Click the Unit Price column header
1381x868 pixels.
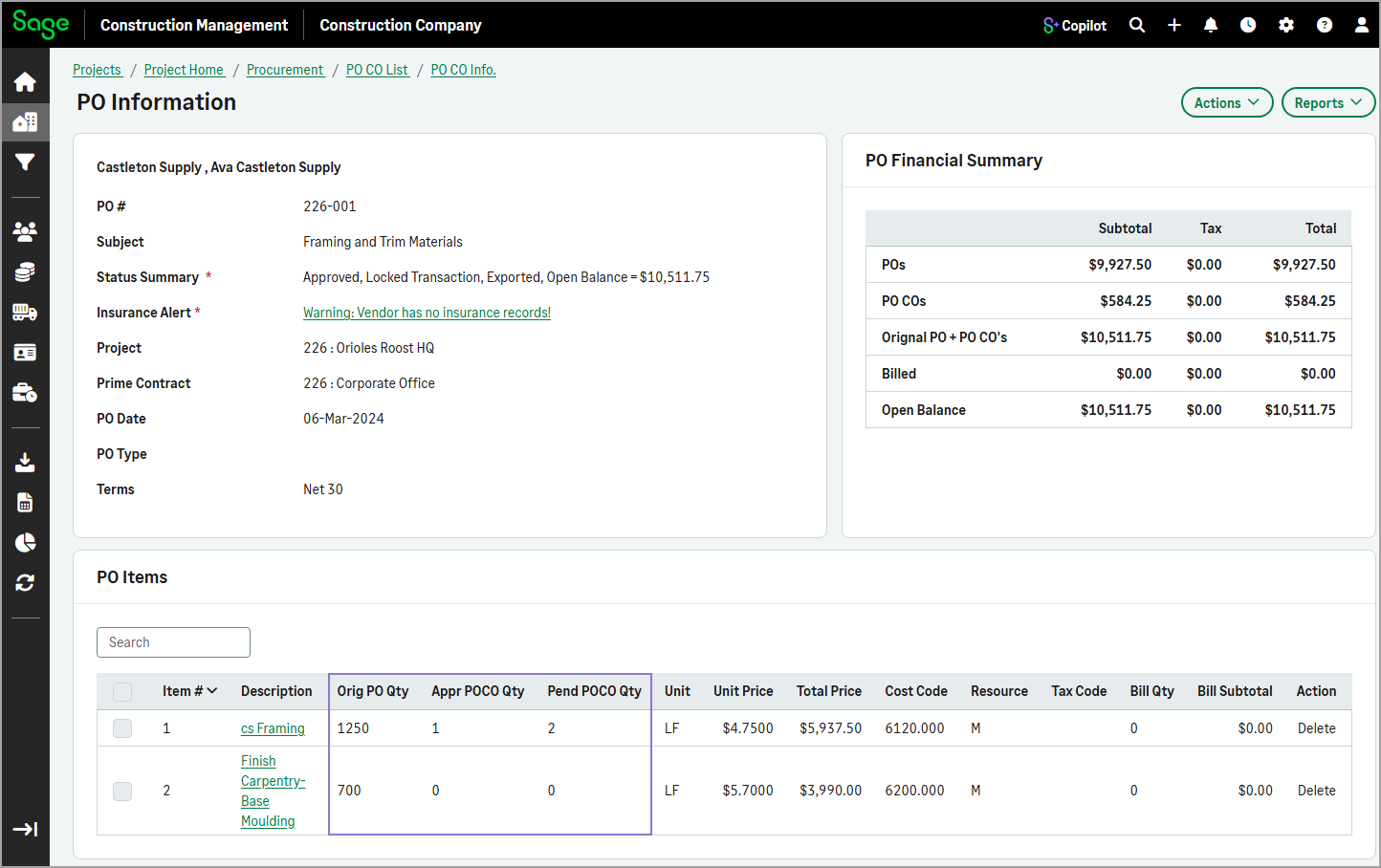coord(743,691)
